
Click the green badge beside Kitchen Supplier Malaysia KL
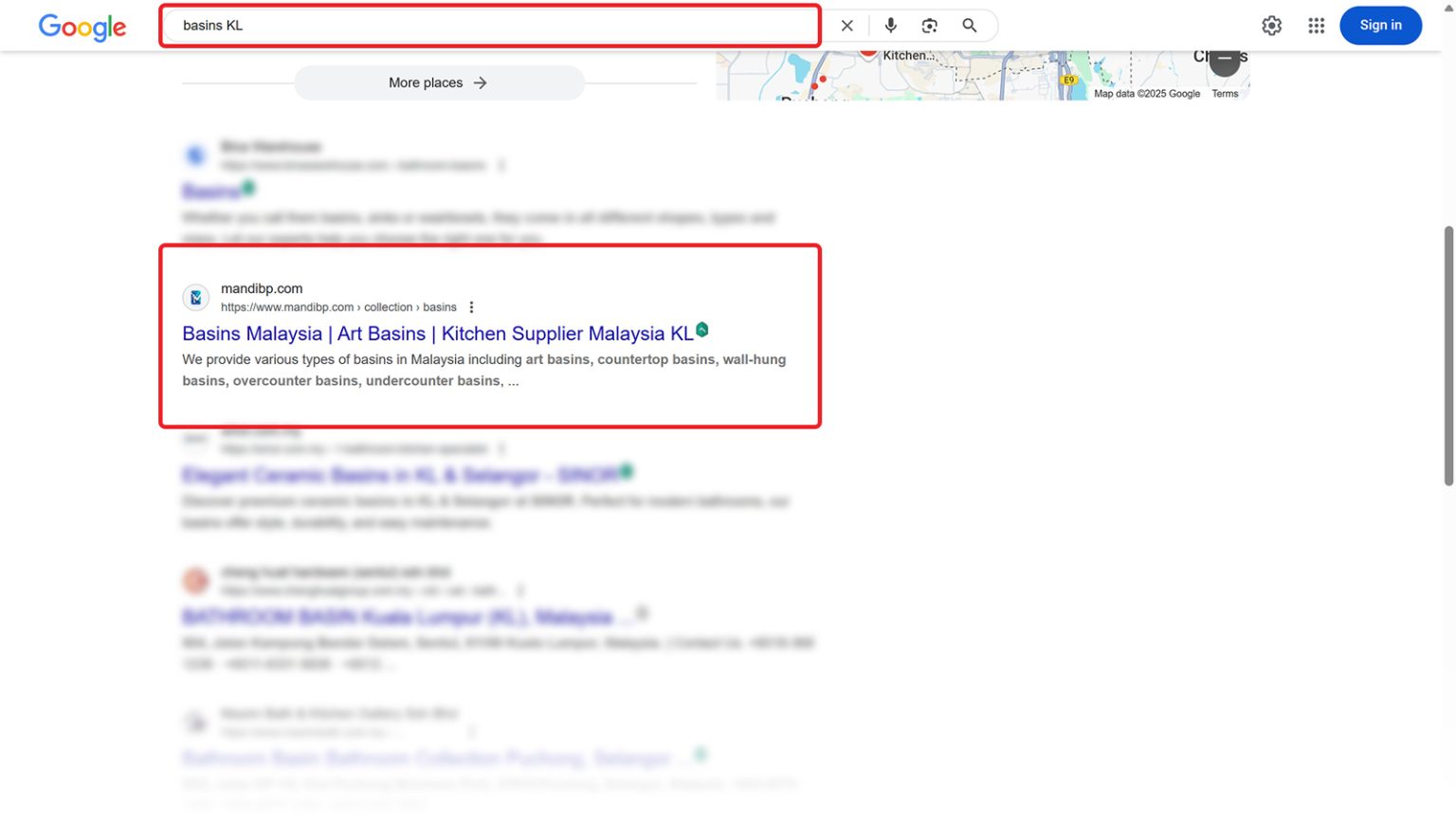point(702,329)
